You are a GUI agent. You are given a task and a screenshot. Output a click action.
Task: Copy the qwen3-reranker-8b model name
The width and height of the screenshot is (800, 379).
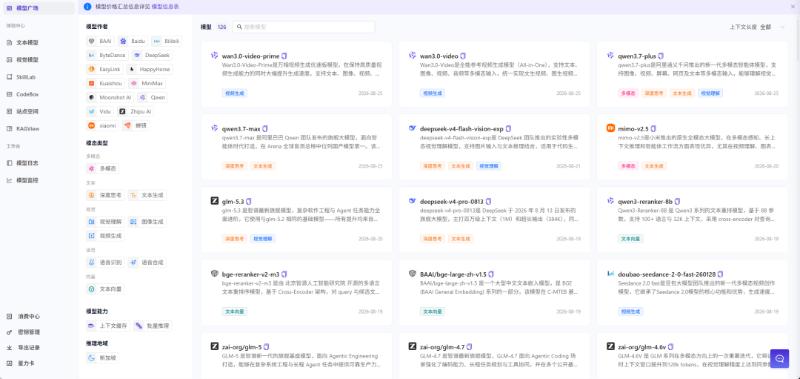[x=677, y=201]
